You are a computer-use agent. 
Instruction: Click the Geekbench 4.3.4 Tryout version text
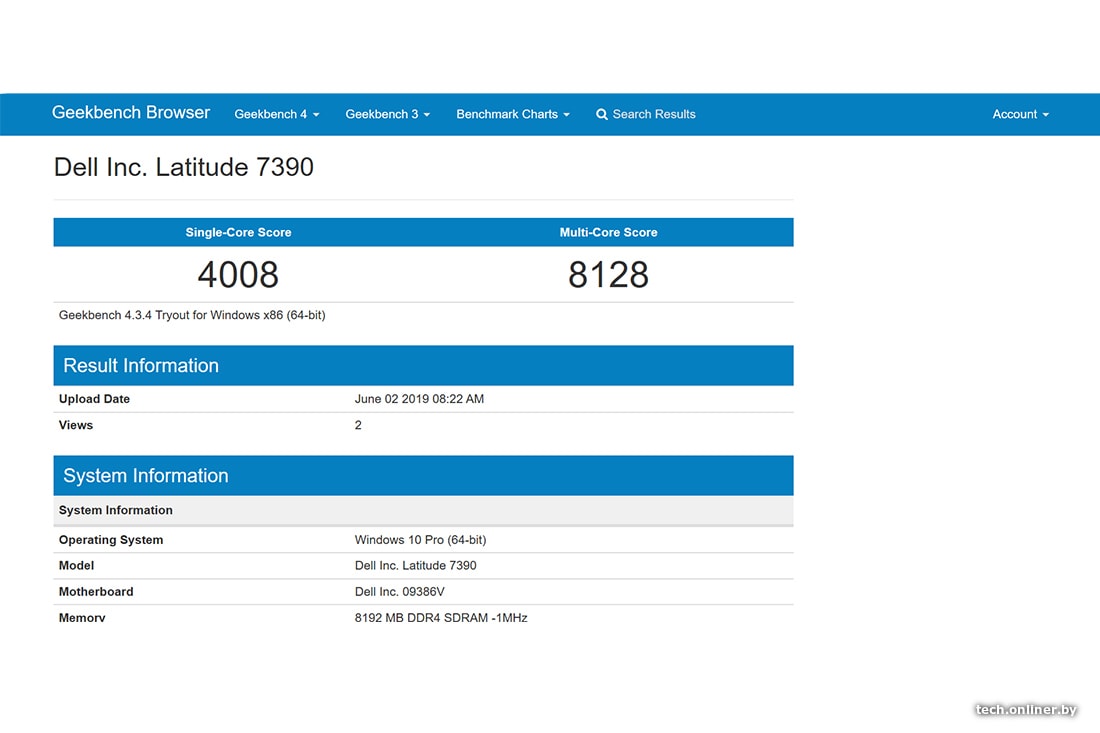tap(192, 315)
